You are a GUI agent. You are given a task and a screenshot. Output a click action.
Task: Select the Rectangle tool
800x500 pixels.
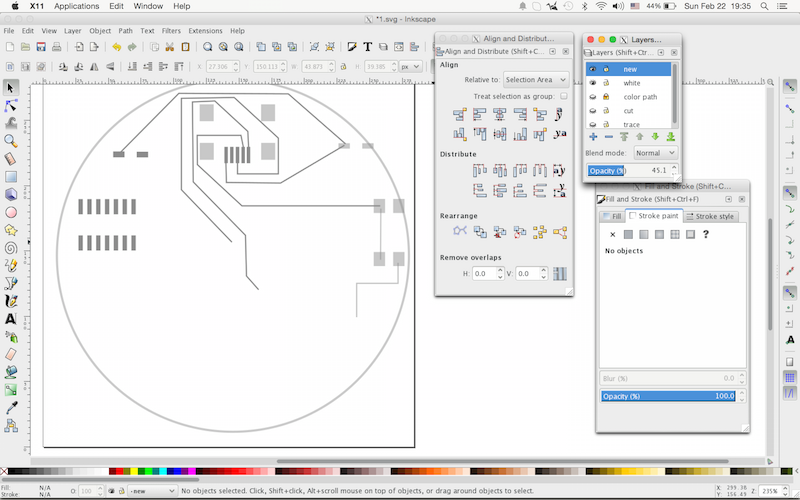pos(10,177)
